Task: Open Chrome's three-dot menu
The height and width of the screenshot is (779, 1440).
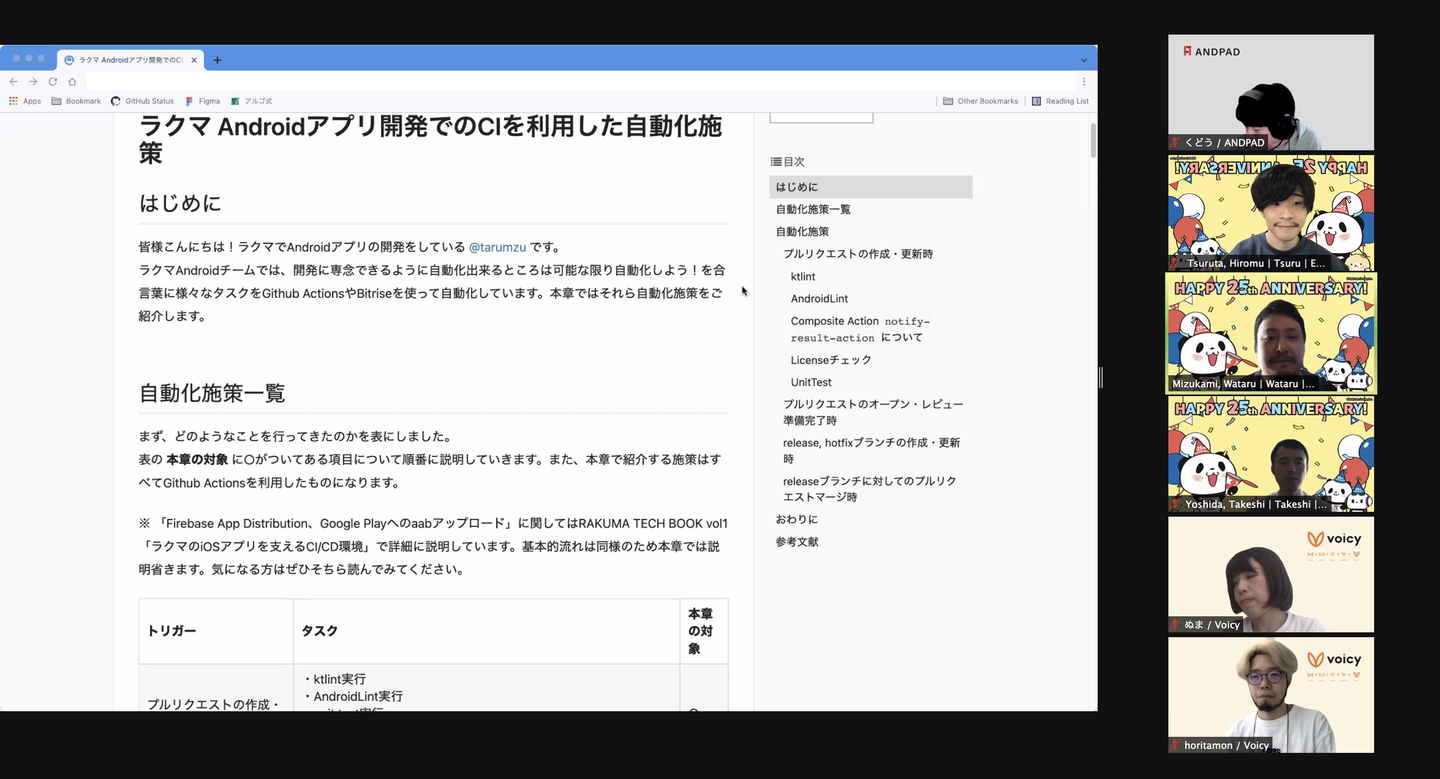Action: [x=1083, y=82]
